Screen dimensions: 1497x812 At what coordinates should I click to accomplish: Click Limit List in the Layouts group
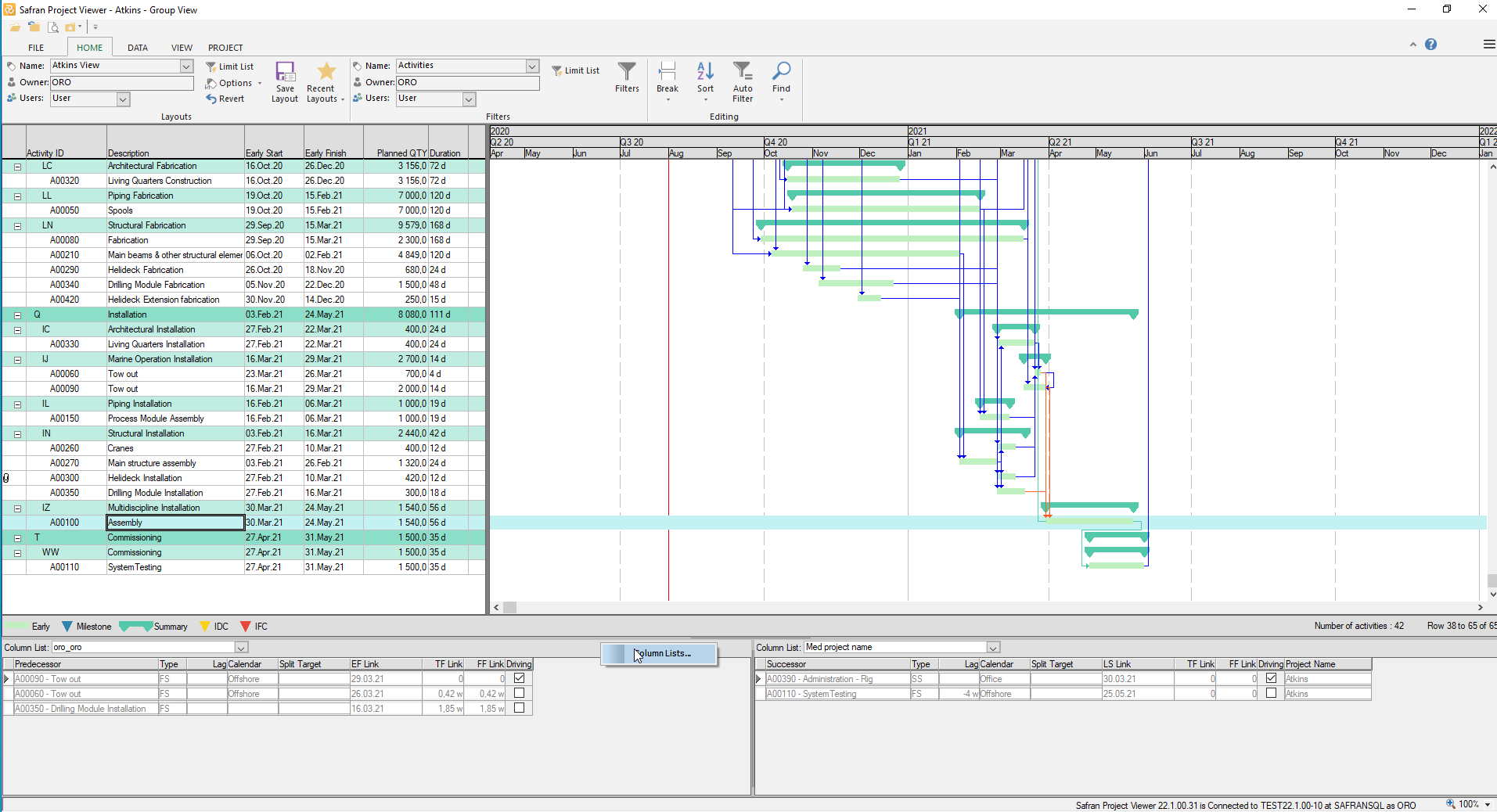pyautogui.click(x=230, y=66)
